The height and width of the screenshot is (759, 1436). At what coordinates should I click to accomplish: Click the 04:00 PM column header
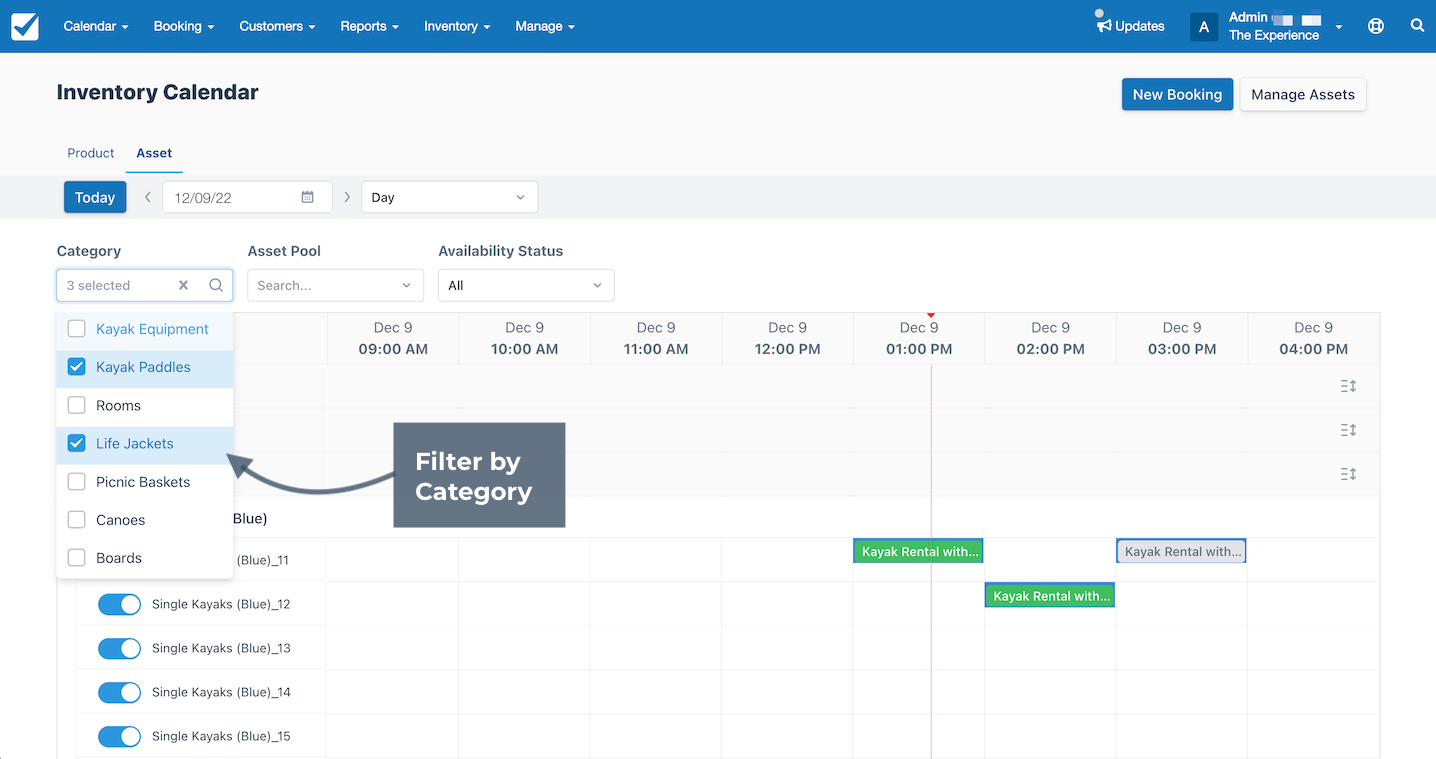[x=1313, y=338]
